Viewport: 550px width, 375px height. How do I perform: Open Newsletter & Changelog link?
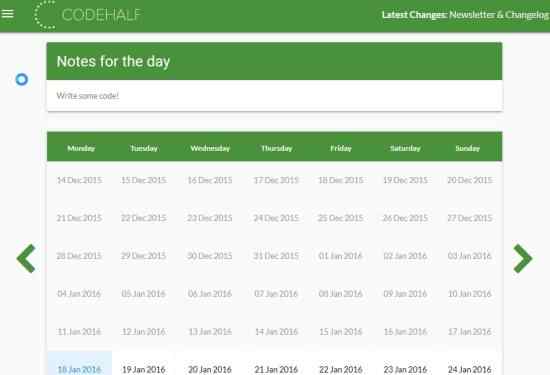(499, 15)
